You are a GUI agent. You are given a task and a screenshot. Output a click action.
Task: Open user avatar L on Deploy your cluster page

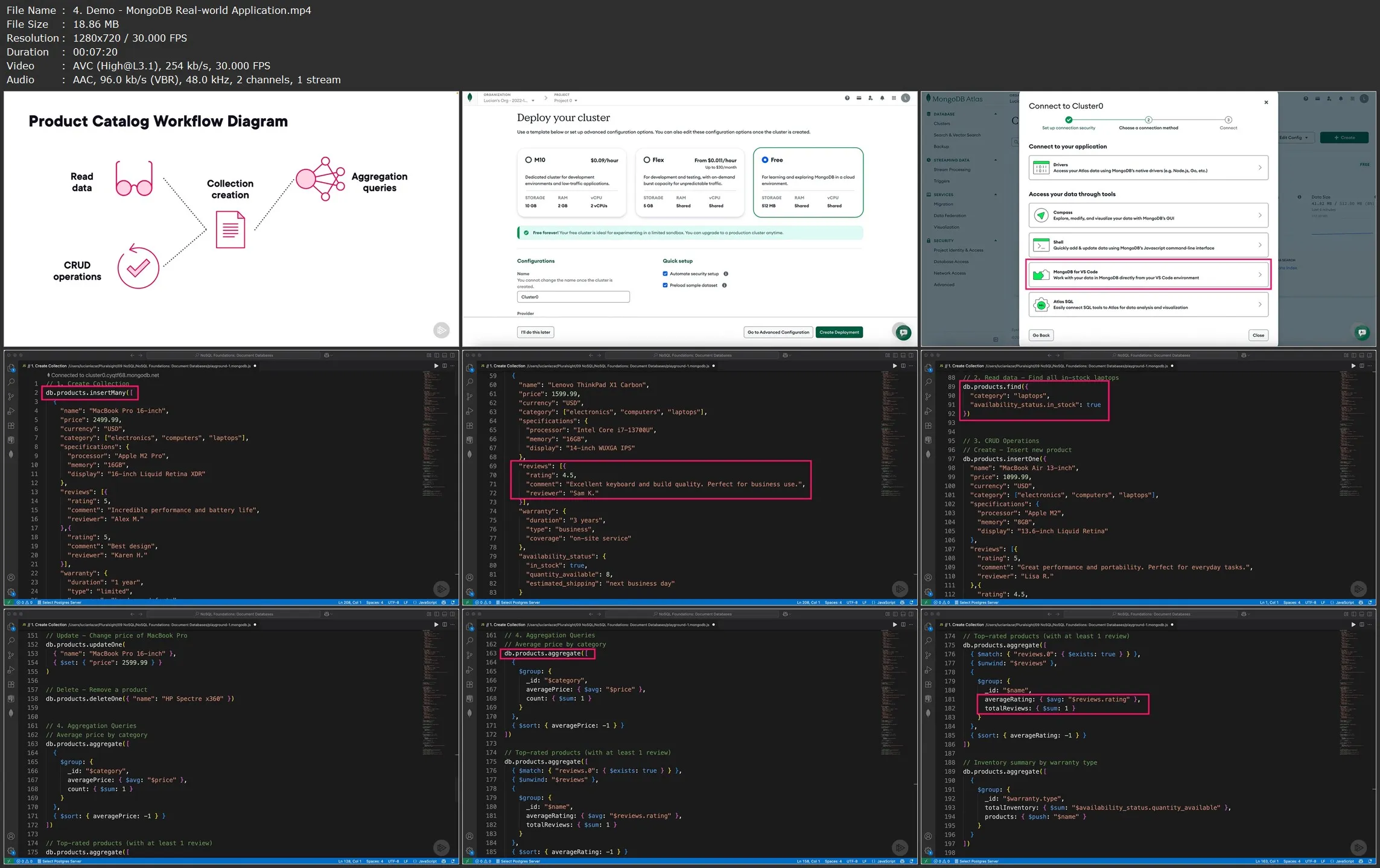click(905, 98)
